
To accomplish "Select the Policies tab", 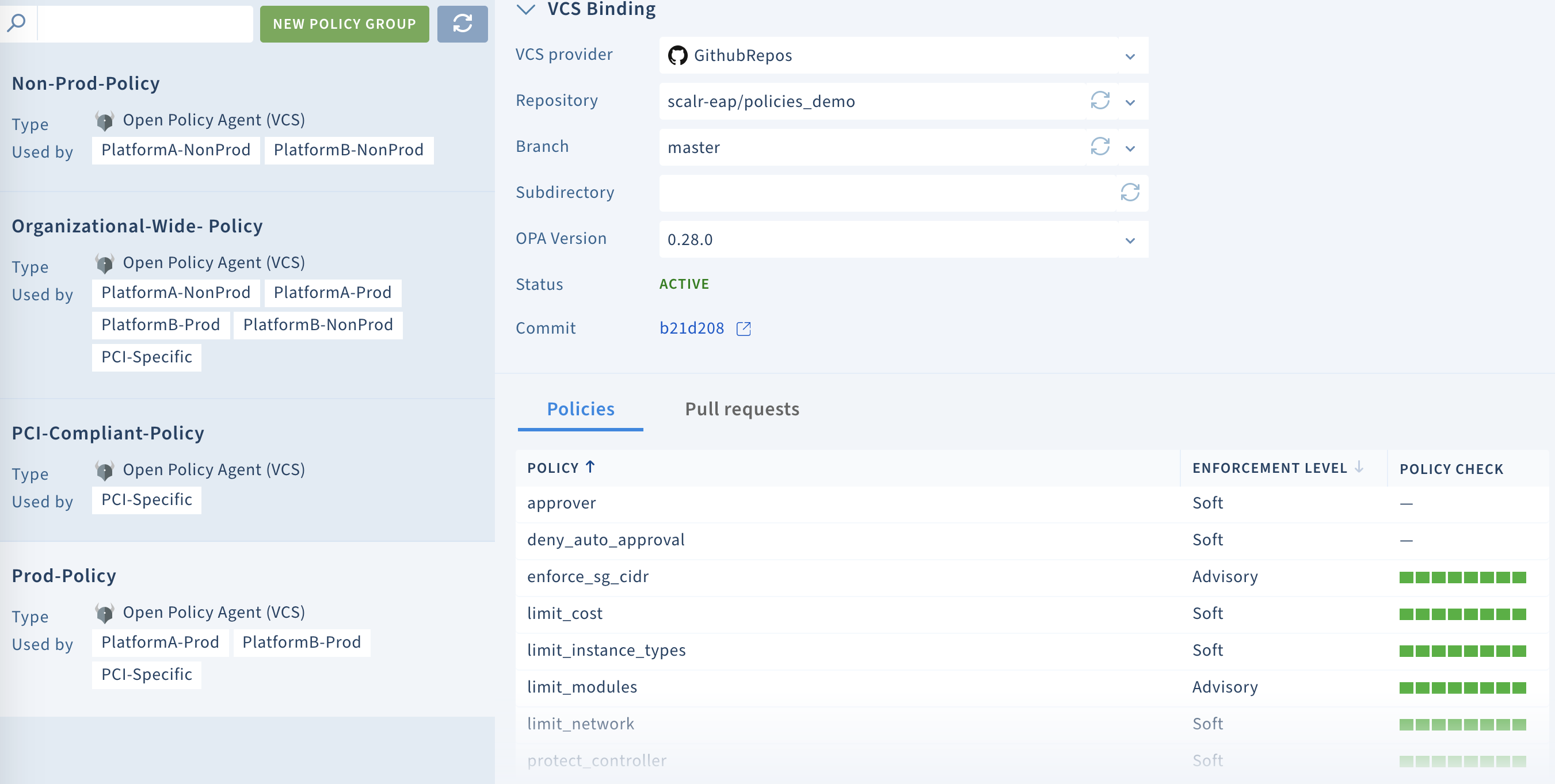I will point(580,408).
